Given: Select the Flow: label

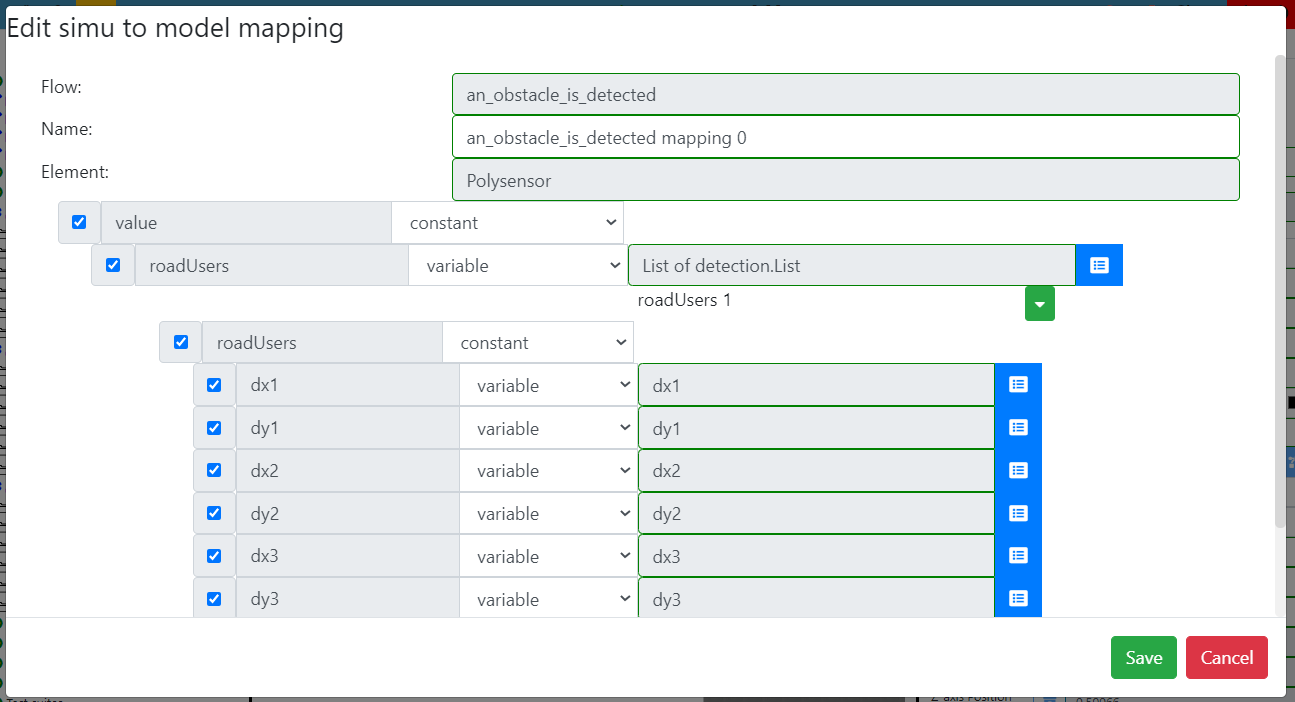Looking at the screenshot, I should [x=61, y=87].
